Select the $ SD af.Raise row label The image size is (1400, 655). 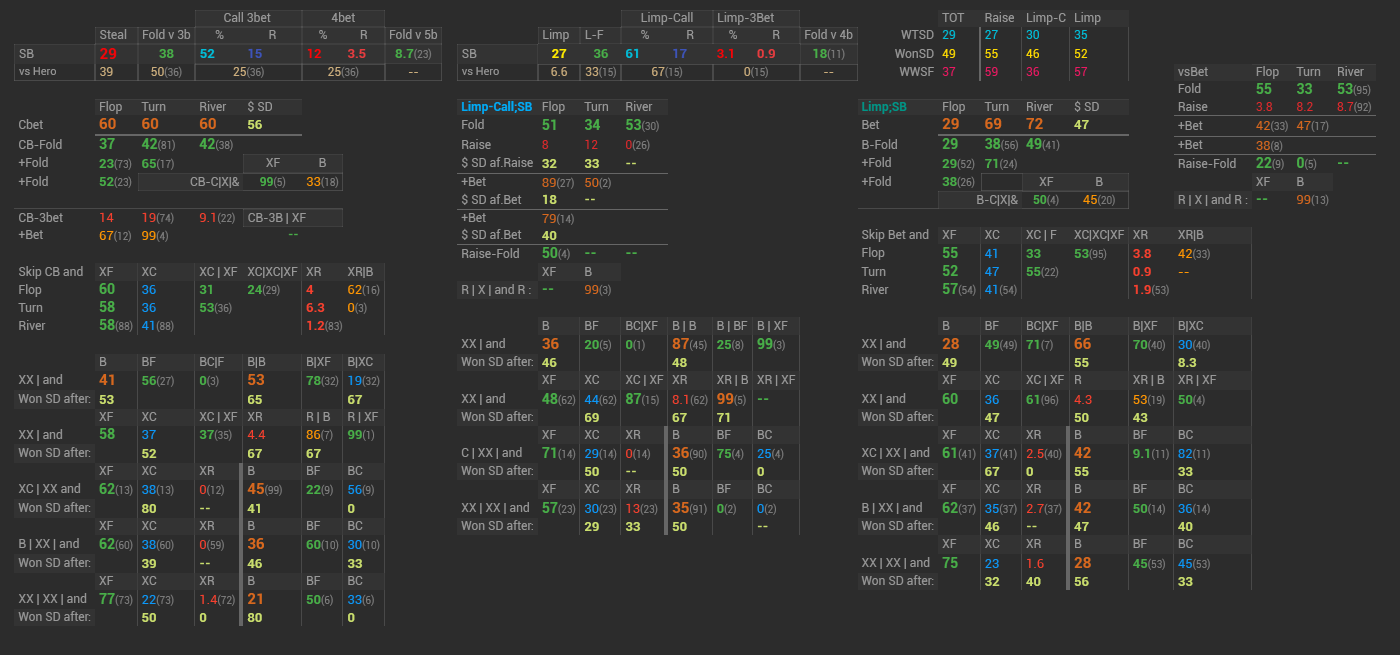pos(499,163)
